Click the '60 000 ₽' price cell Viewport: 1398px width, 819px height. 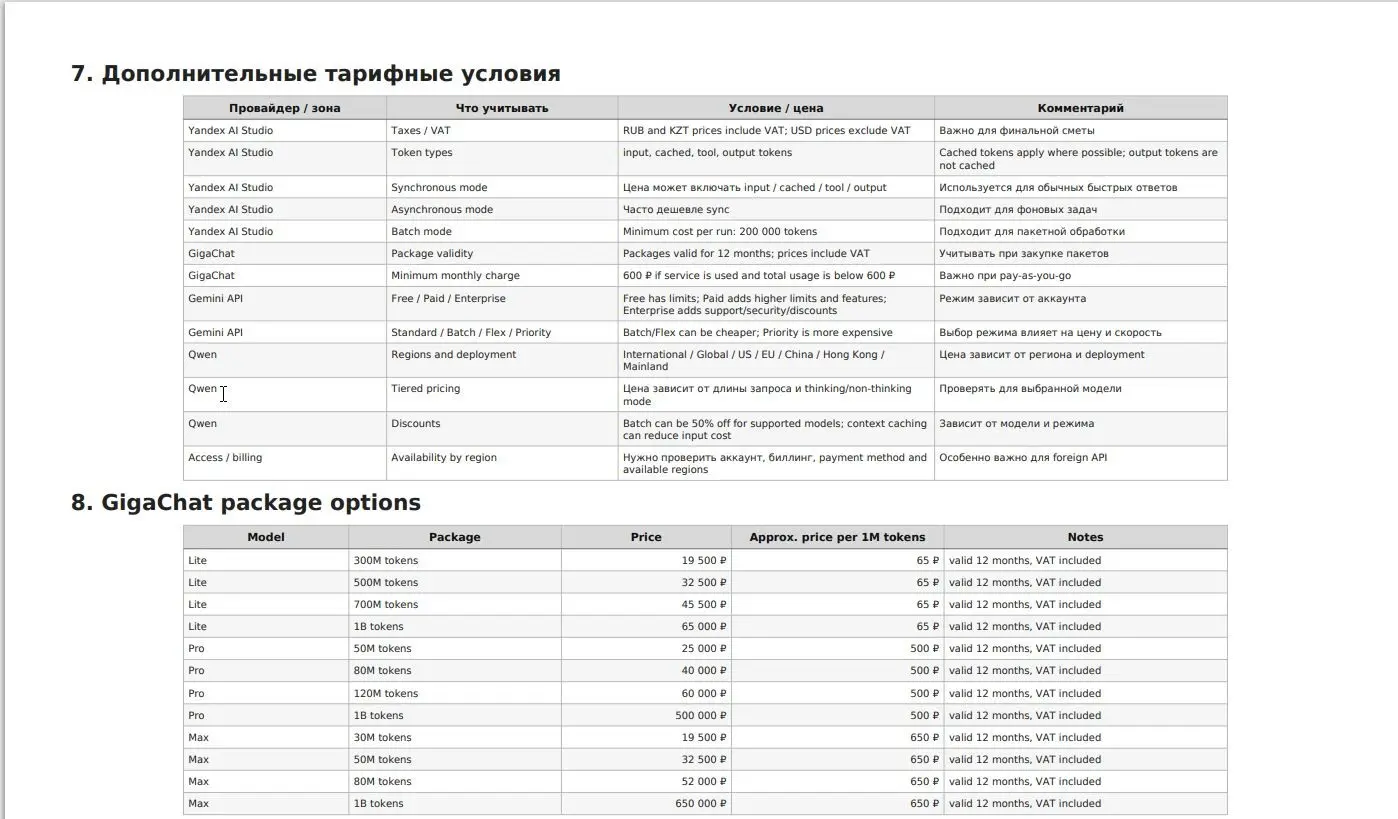[x=646, y=694]
